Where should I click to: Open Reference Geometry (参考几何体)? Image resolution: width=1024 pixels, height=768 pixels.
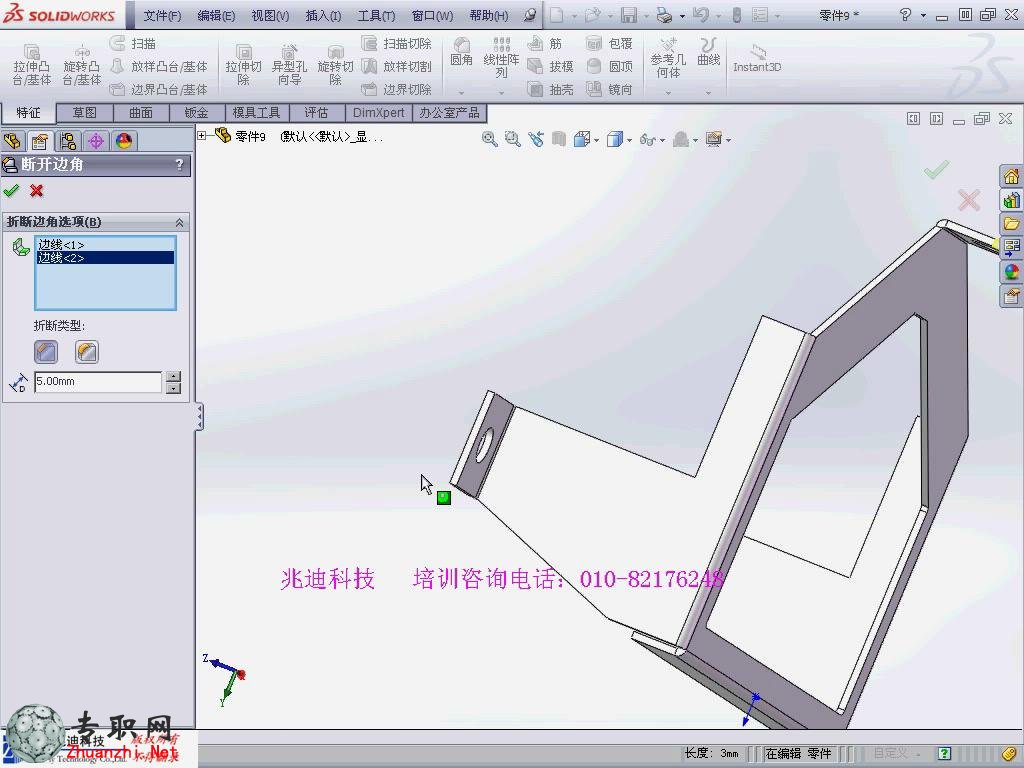[x=668, y=57]
